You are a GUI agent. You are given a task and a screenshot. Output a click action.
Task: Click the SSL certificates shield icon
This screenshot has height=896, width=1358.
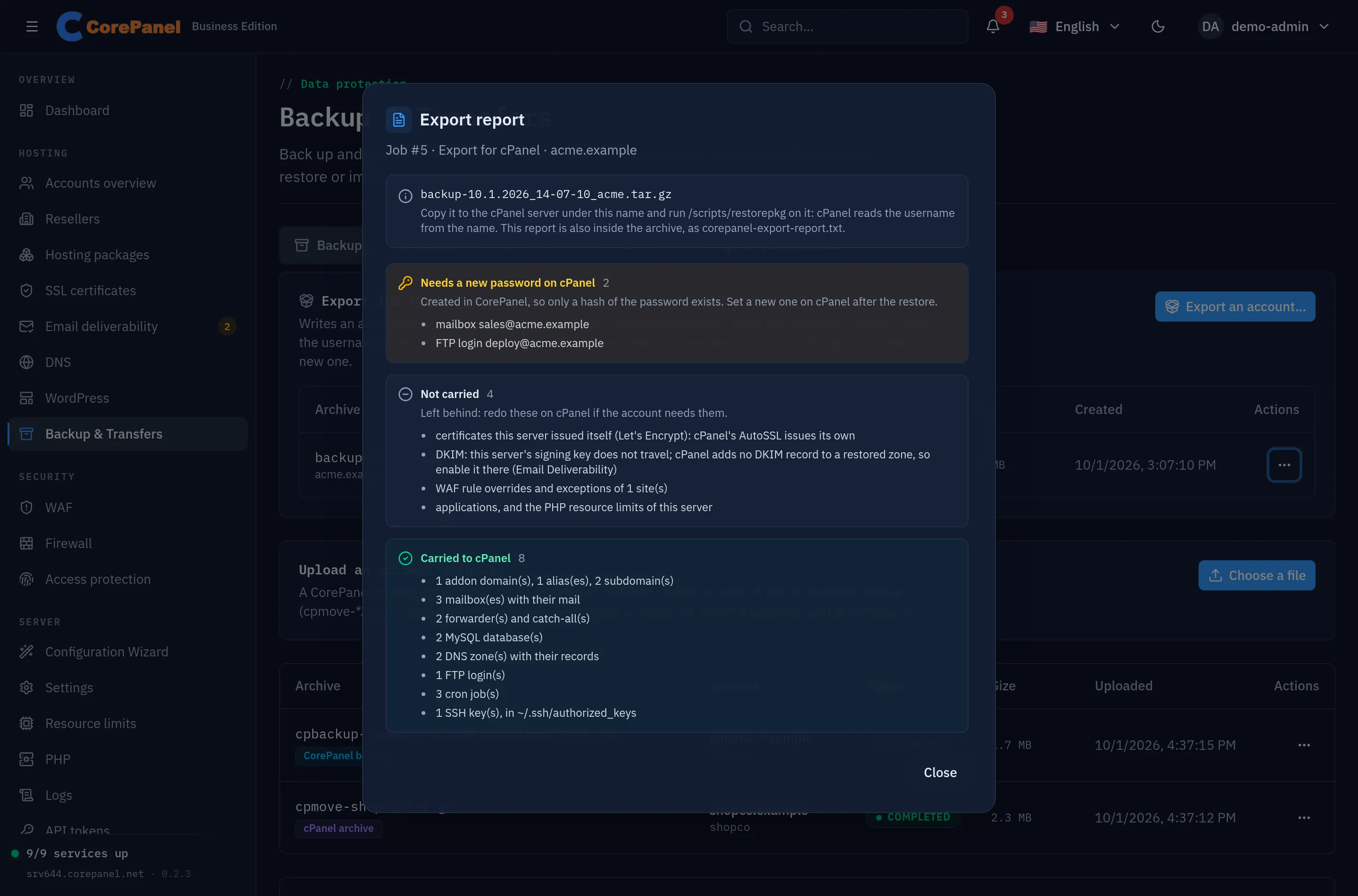[x=26, y=290]
